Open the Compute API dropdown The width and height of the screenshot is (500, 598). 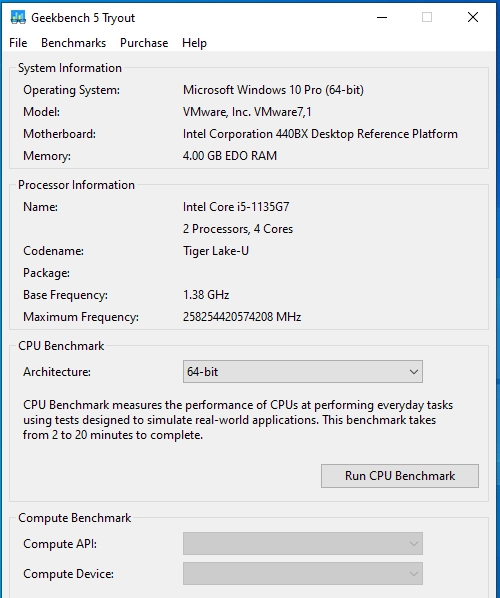tap(303, 543)
